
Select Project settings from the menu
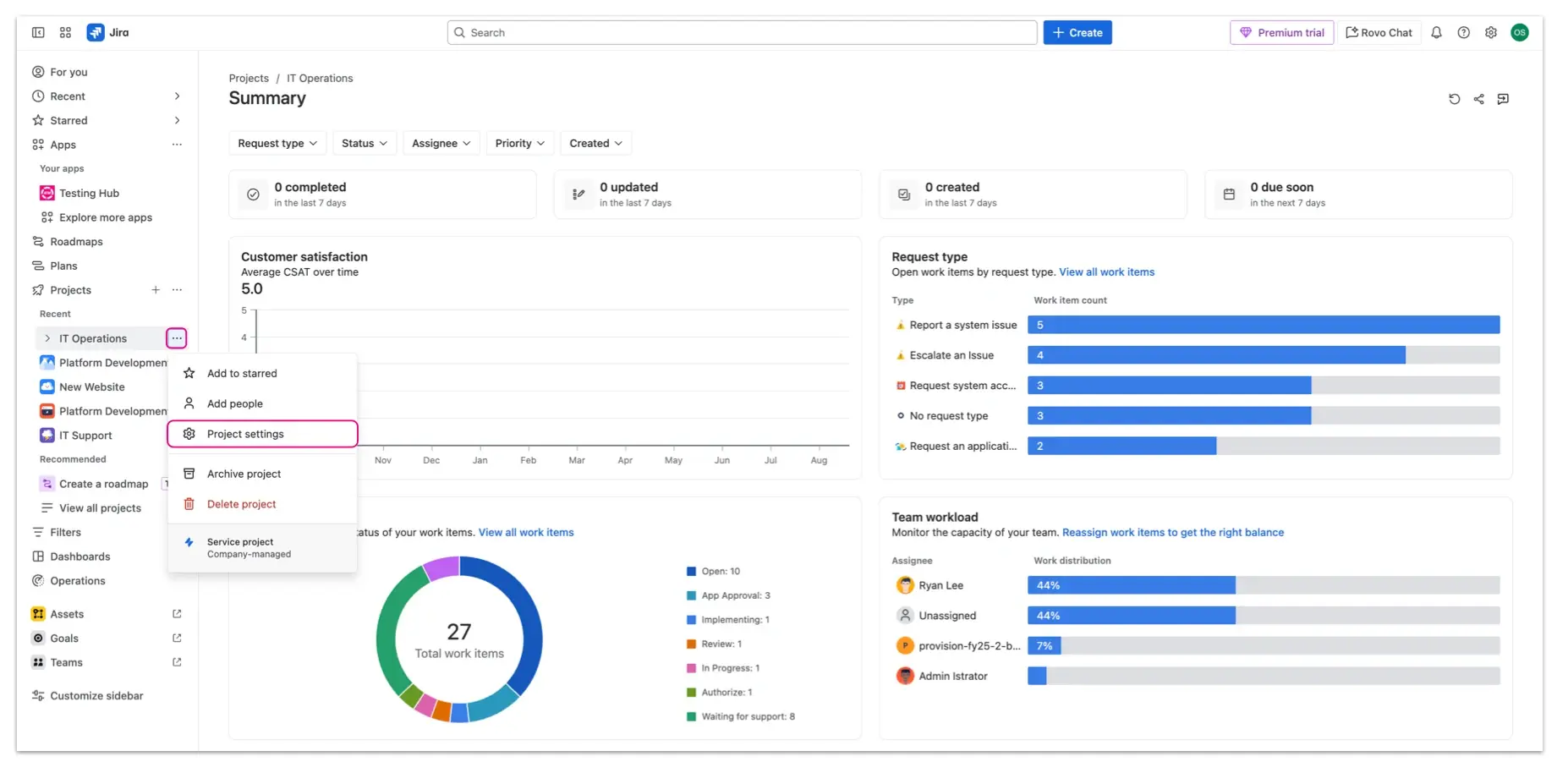pos(245,434)
